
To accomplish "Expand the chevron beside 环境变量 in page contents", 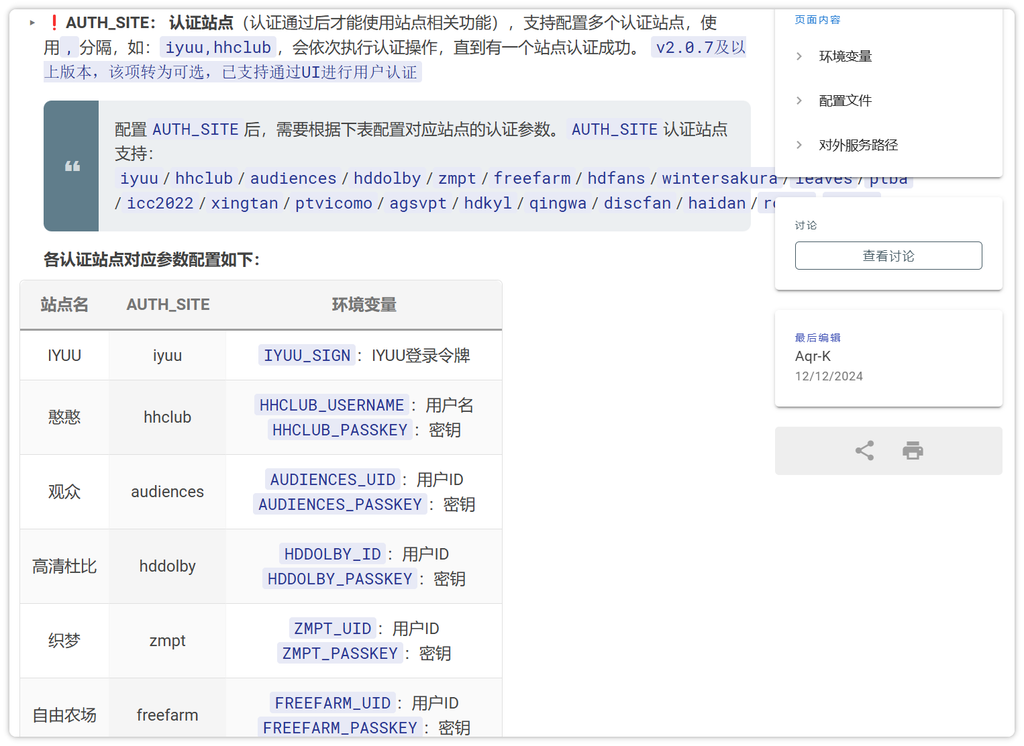I will pos(799,57).
